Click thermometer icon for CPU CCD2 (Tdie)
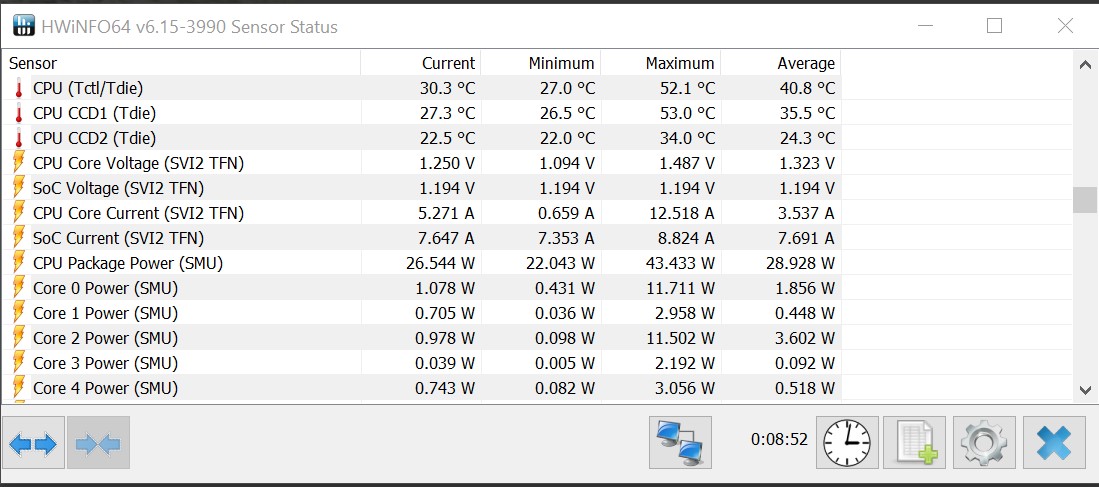1099x487 pixels. (19, 138)
